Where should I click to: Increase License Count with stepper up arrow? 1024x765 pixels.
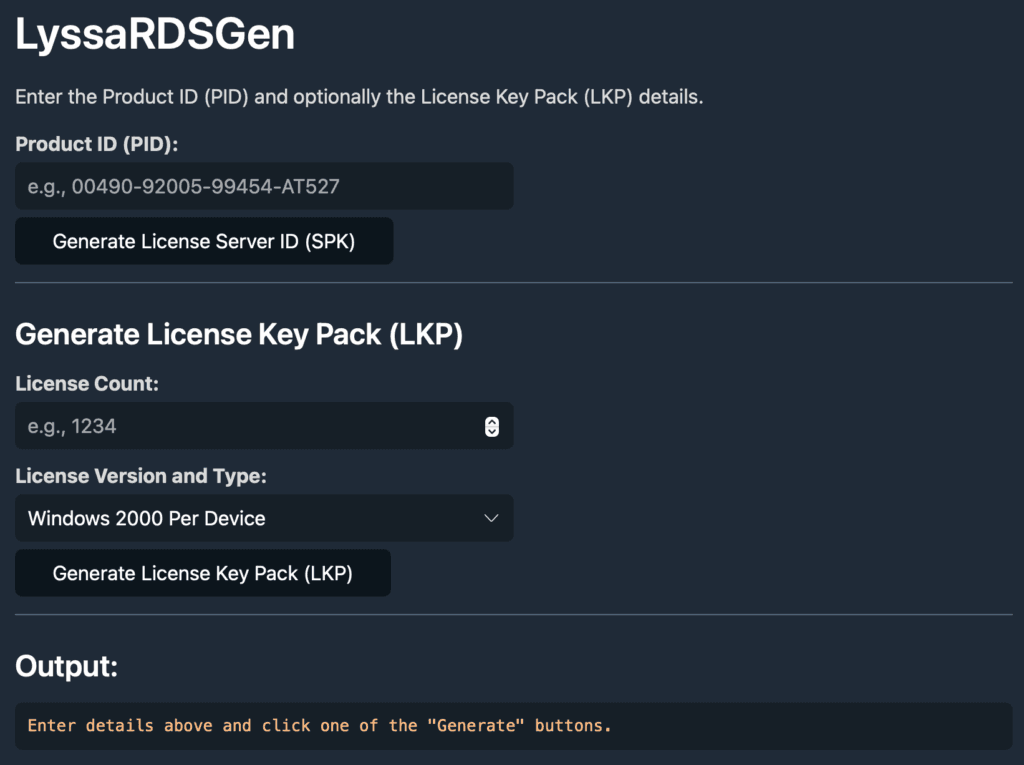point(491,421)
